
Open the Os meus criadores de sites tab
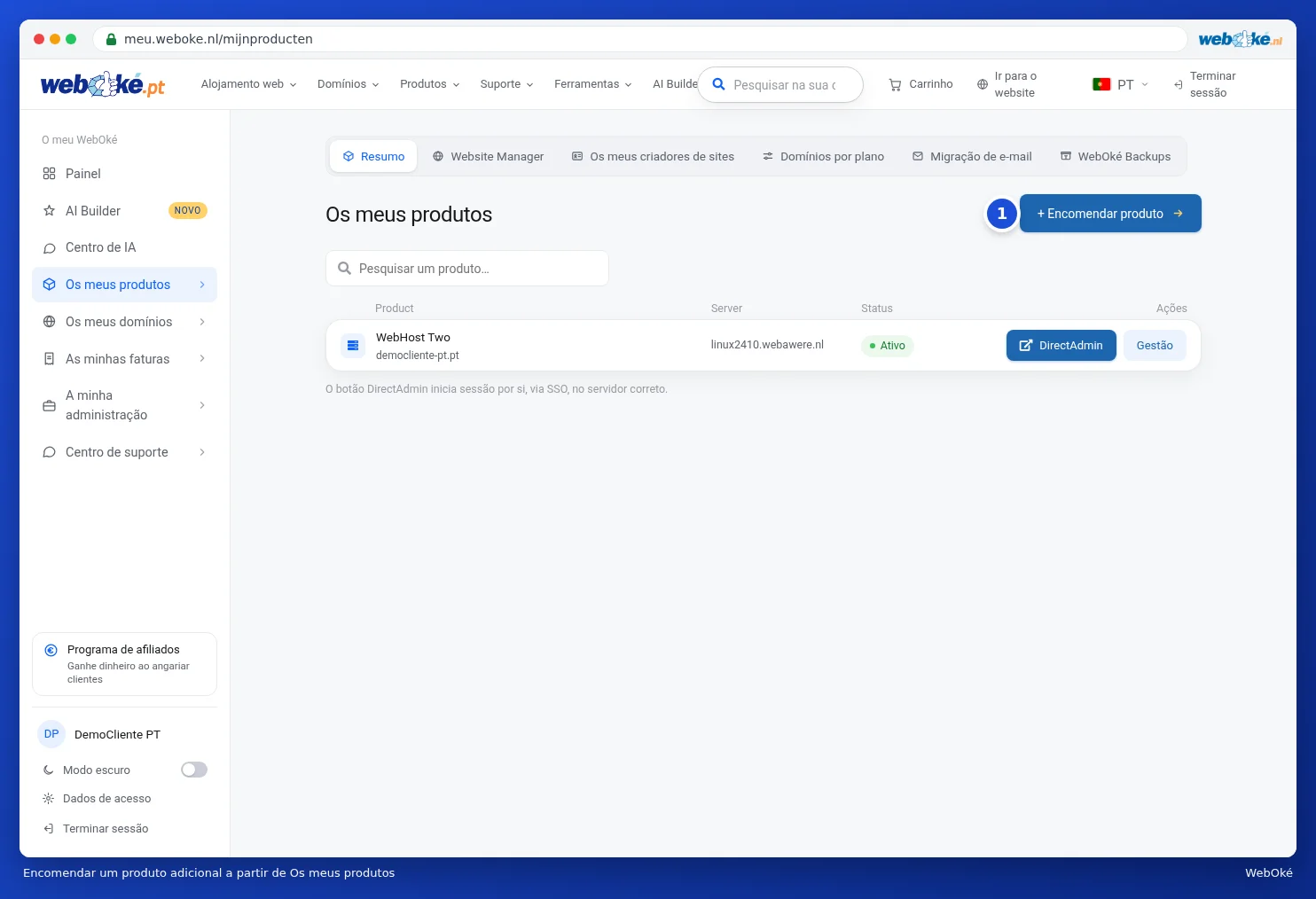(x=653, y=157)
